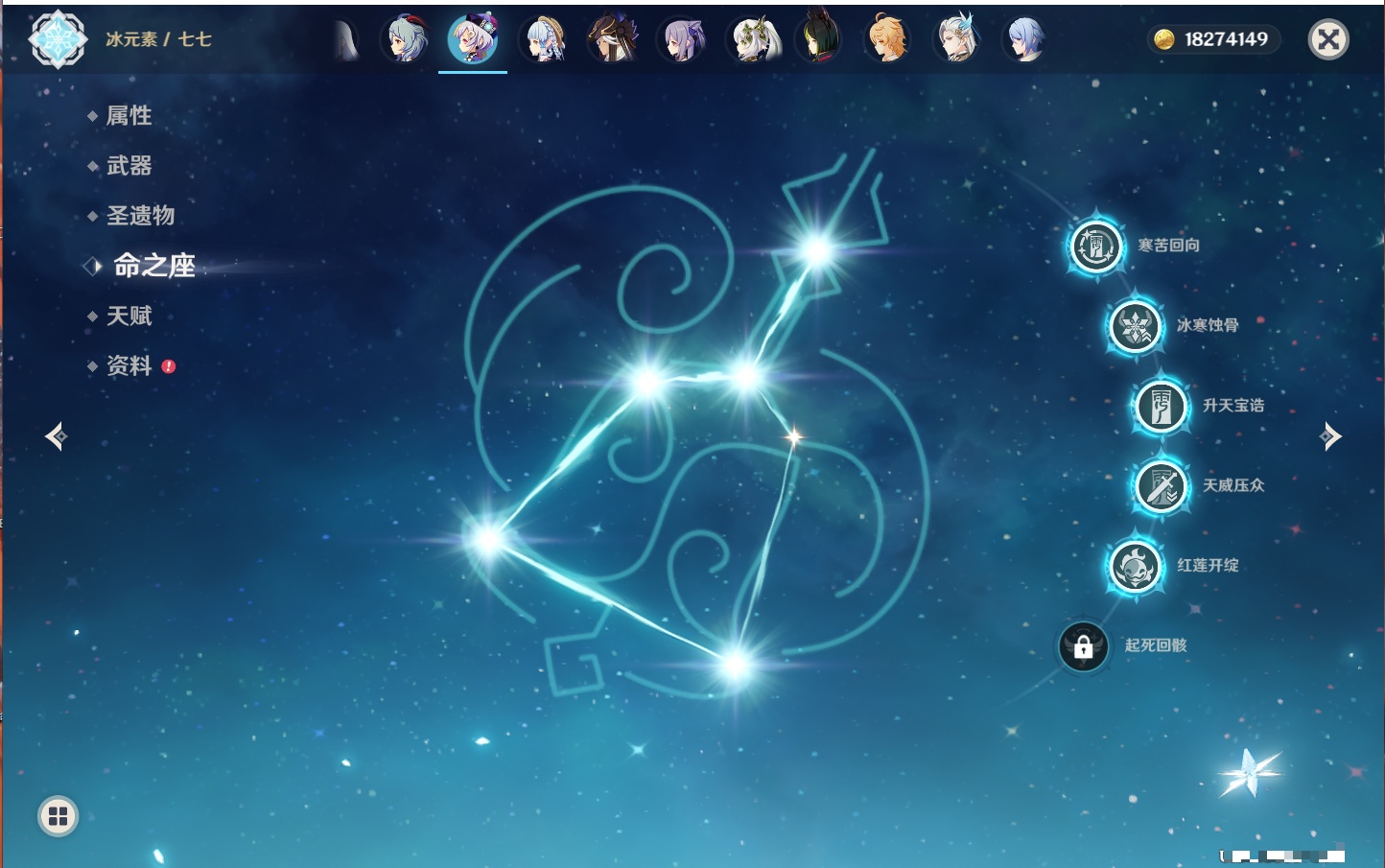1385x868 pixels.
Task: Click the 红莲开绽 label text
Action: click(x=1208, y=565)
